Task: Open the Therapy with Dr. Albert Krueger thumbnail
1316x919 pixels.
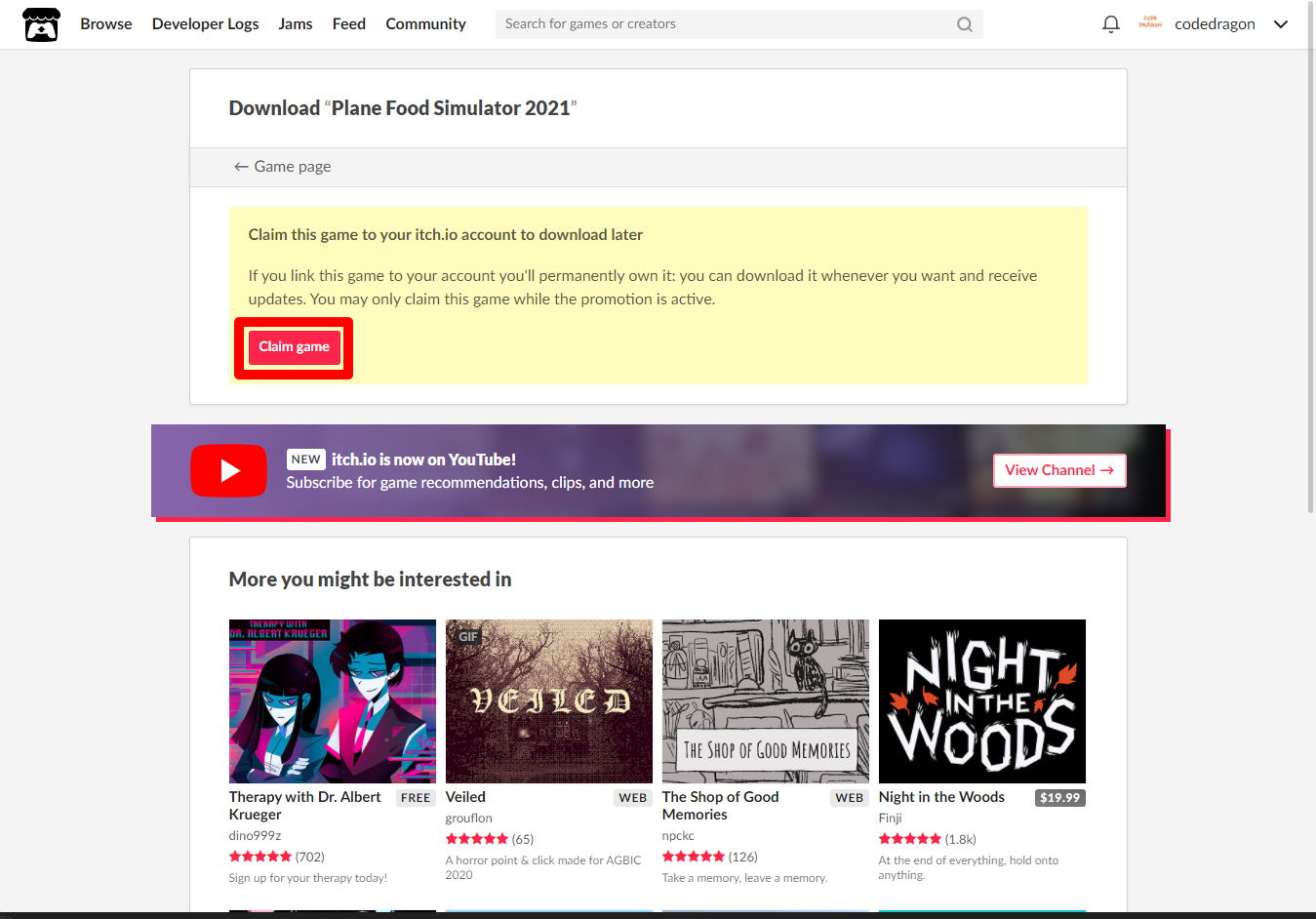Action: click(333, 701)
